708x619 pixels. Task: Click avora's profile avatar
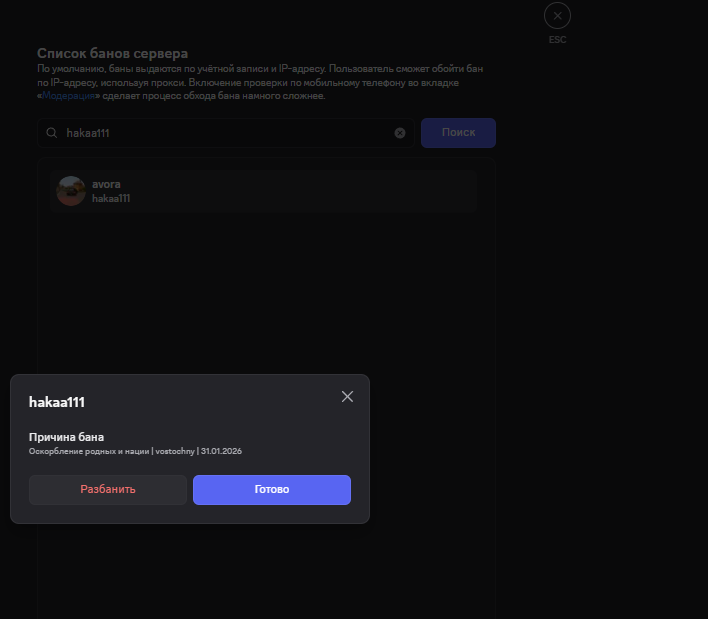tap(71, 191)
